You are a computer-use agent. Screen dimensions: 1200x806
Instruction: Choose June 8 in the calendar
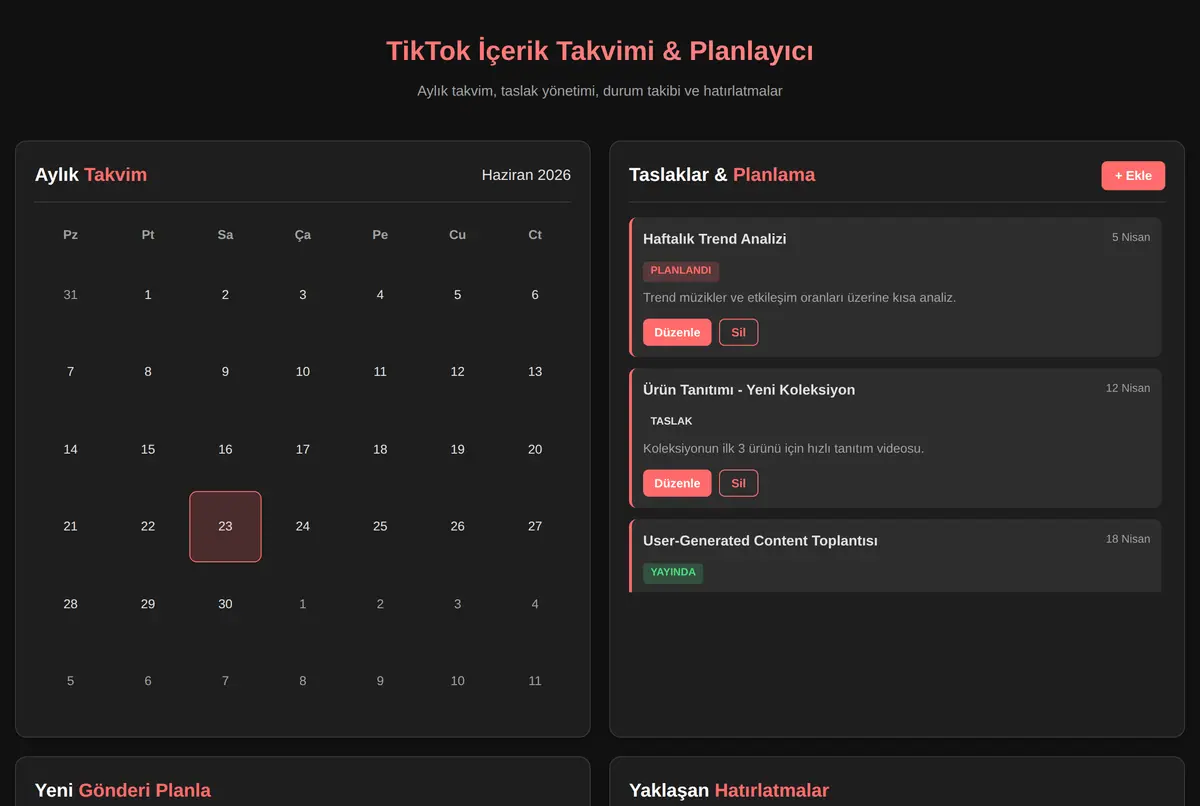[148, 371]
